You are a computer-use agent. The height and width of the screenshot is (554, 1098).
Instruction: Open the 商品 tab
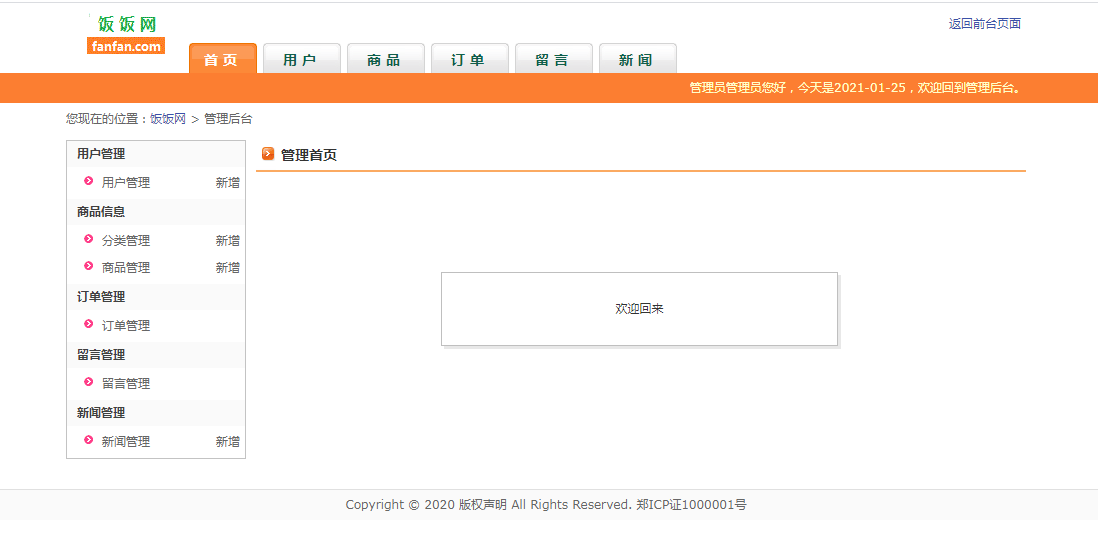[386, 59]
